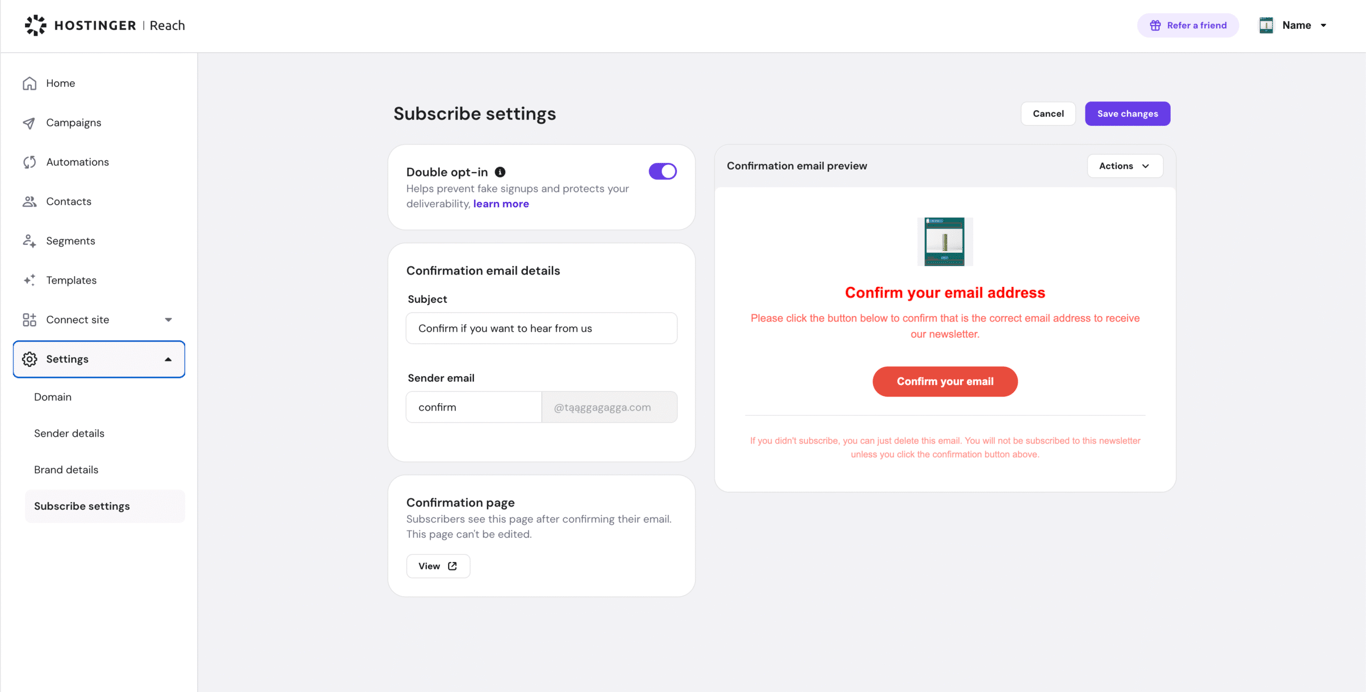Open the Actions dropdown in email preview

coord(1125,166)
